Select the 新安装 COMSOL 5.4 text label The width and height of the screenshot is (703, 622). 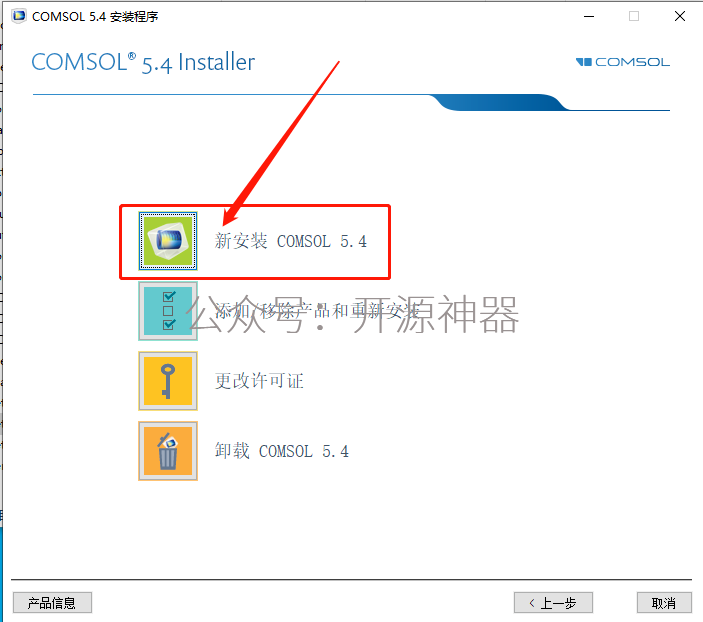point(291,241)
